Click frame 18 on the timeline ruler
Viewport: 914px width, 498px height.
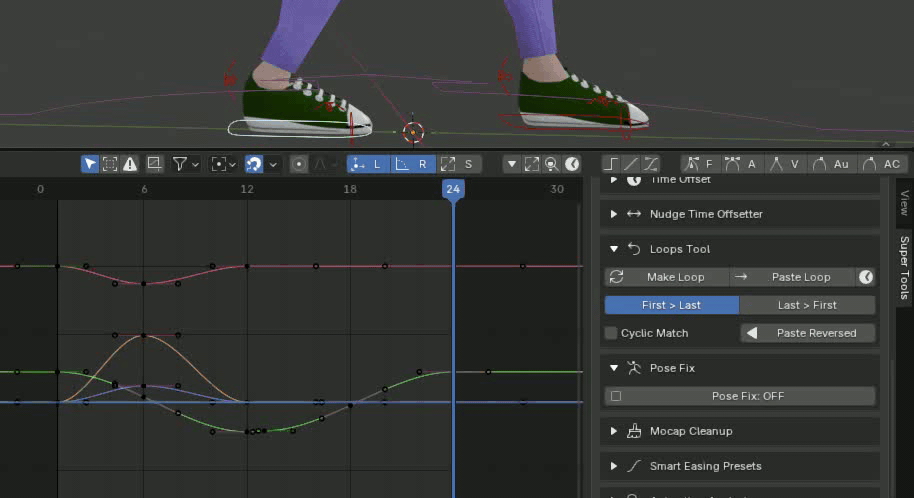coord(350,189)
